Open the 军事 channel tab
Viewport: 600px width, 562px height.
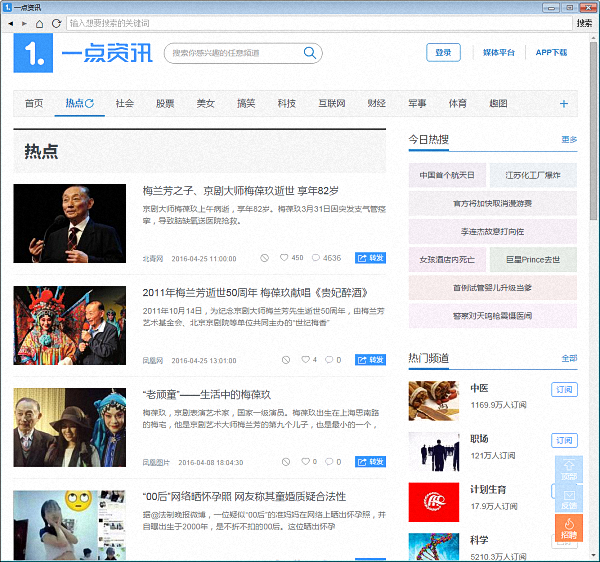click(x=417, y=103)
